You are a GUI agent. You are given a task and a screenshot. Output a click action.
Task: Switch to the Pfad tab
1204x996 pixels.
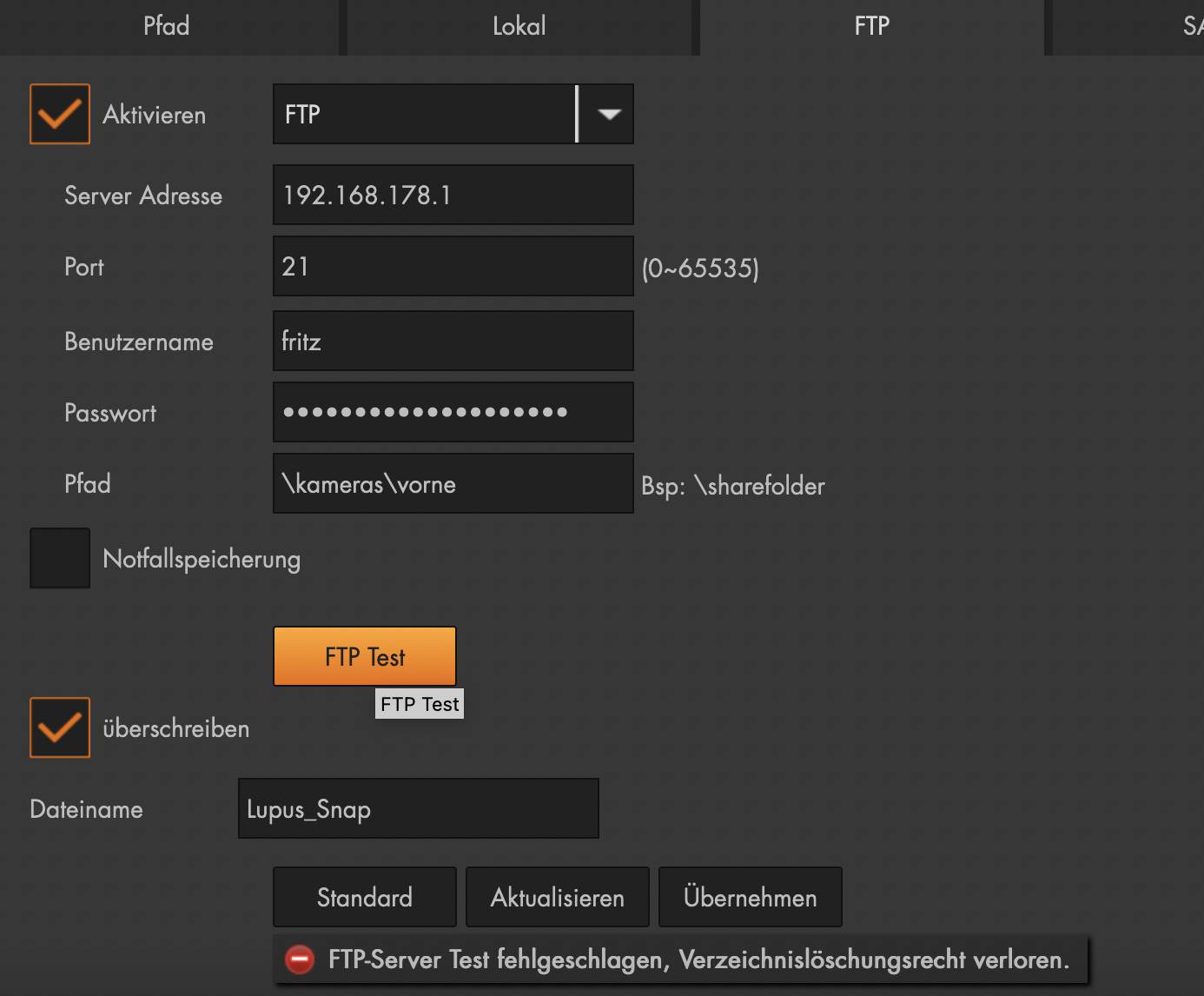(167, 26)
